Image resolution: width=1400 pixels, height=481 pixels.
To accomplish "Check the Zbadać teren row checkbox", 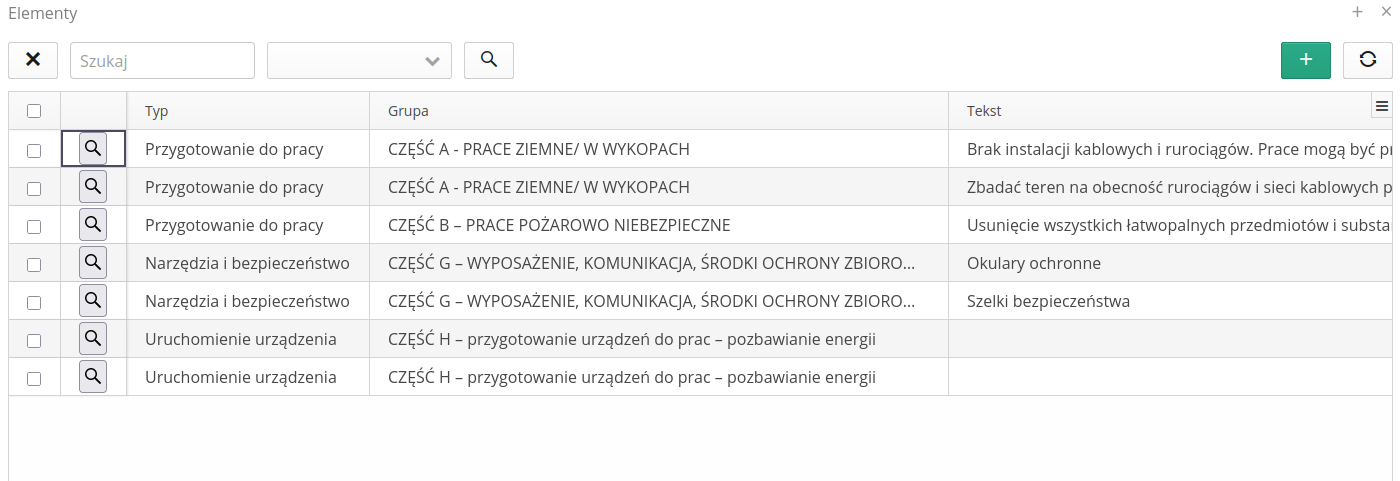I will click(34, 188).
